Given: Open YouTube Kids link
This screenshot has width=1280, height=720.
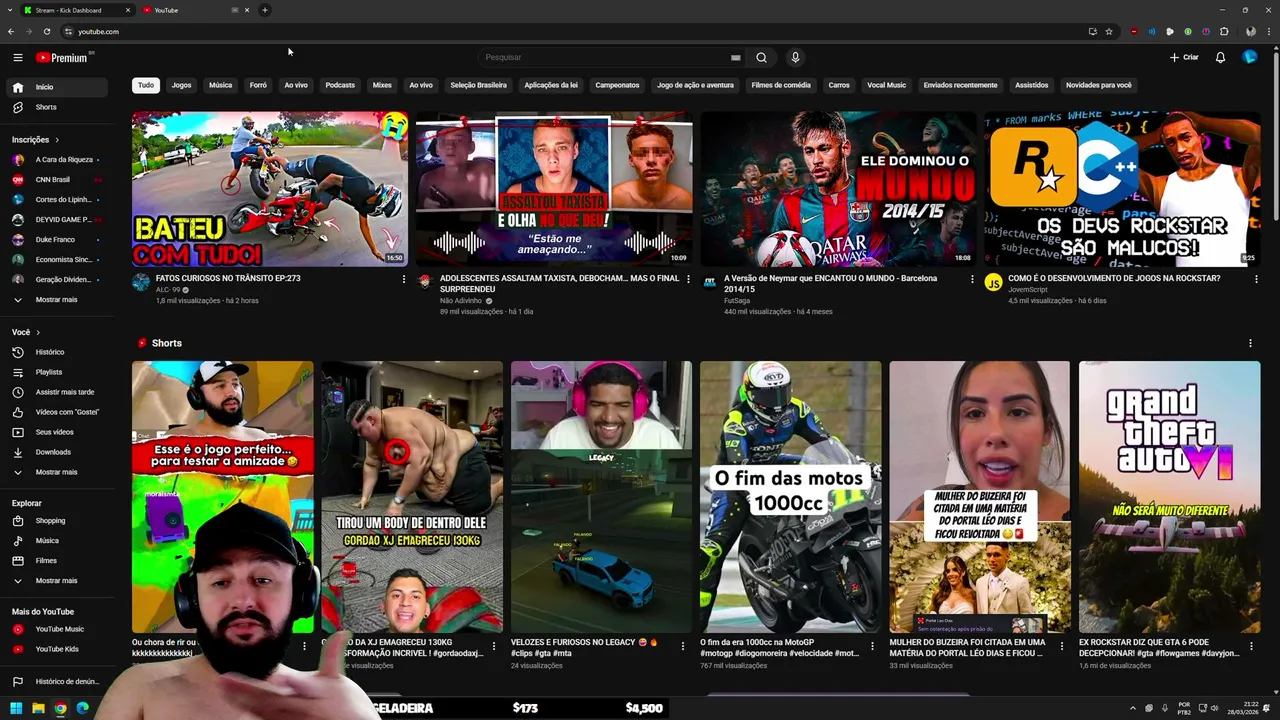Looking at the screenshot, I should coord(58,649).
